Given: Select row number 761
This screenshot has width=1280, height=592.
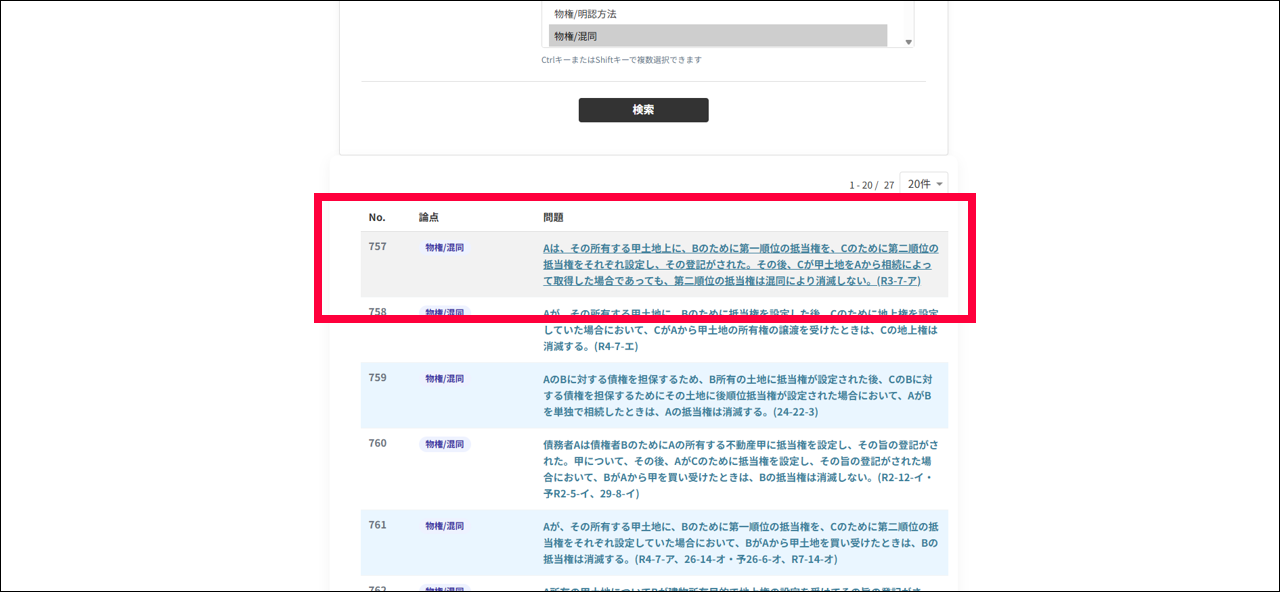Looking at the screenshot, I should (x=377, y=525).
